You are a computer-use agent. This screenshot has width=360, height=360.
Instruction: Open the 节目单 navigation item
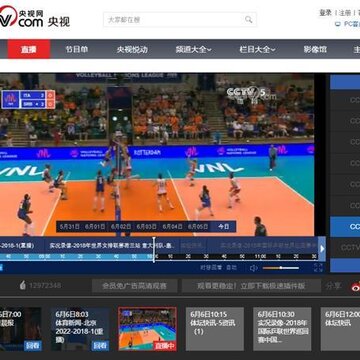[77, 49]
